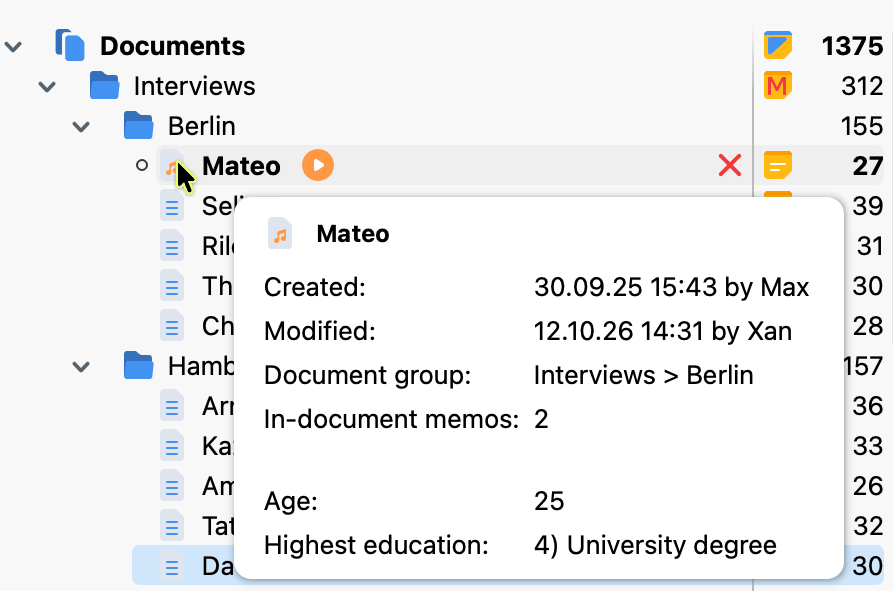Screen dimensions: 893x591
Task: Click the Age value 25 in the tooltip
Action: (549, 502)
